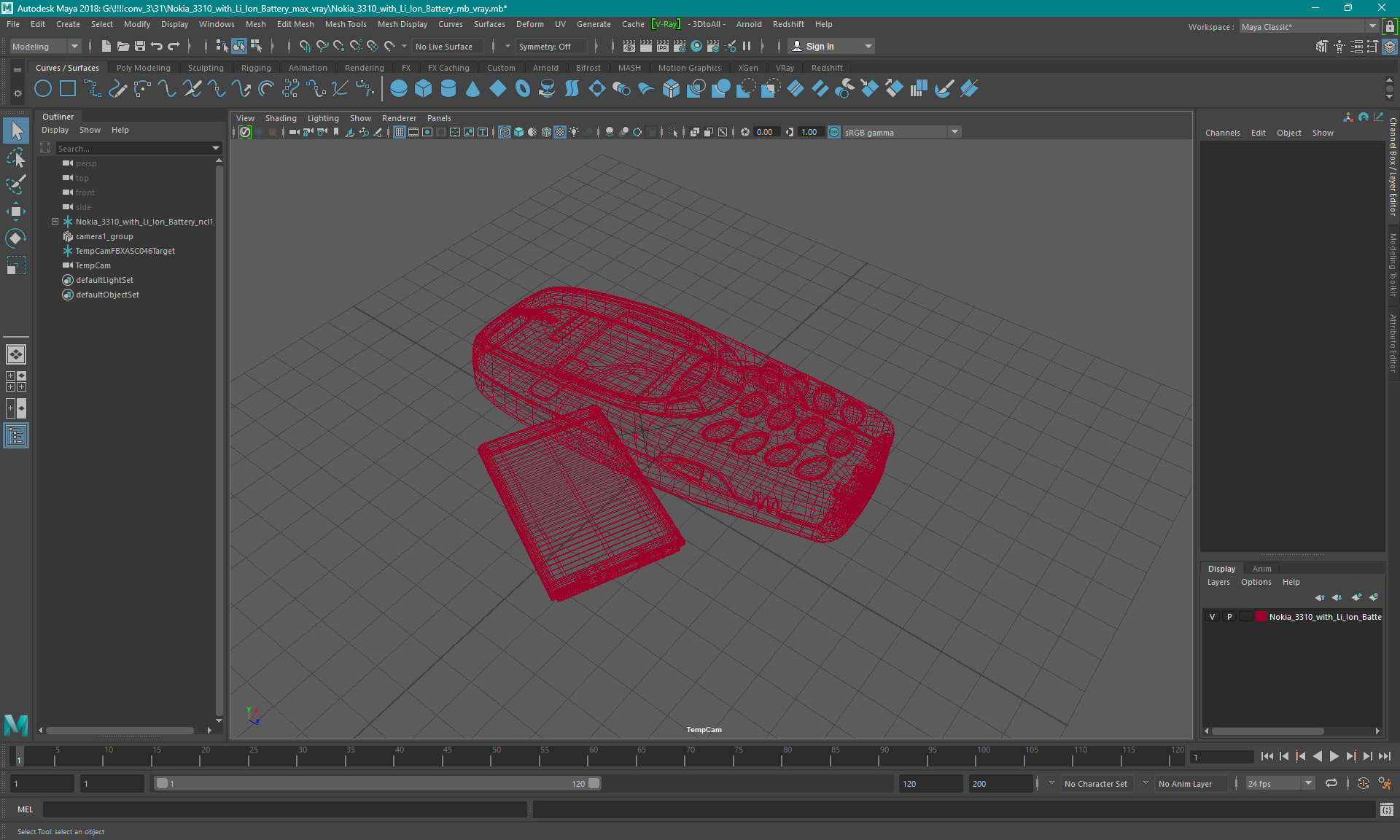Activate the Select tool in toolbox

click(16, 131)
